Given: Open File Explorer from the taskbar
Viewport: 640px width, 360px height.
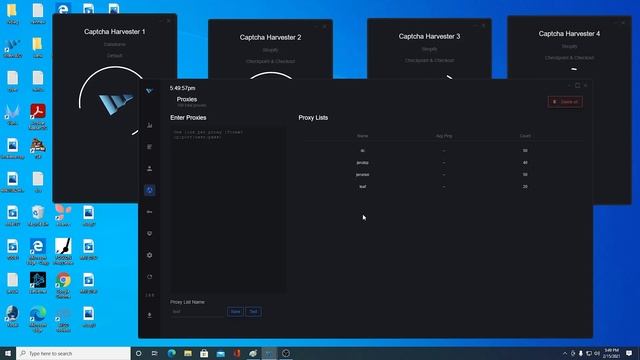Looking at the screenshot, I should click(188, 353).
